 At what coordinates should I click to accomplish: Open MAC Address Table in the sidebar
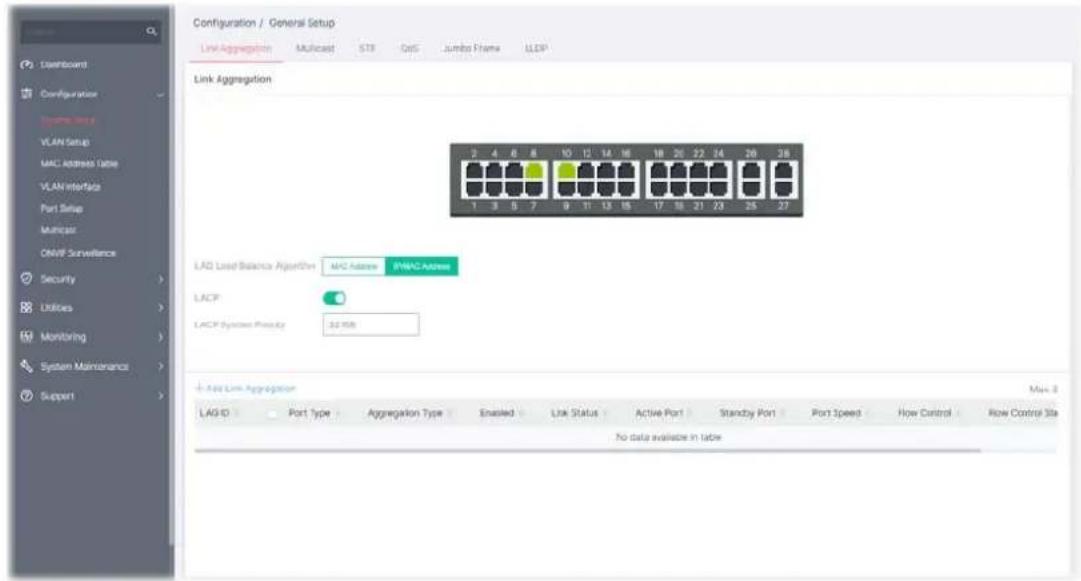79,164
